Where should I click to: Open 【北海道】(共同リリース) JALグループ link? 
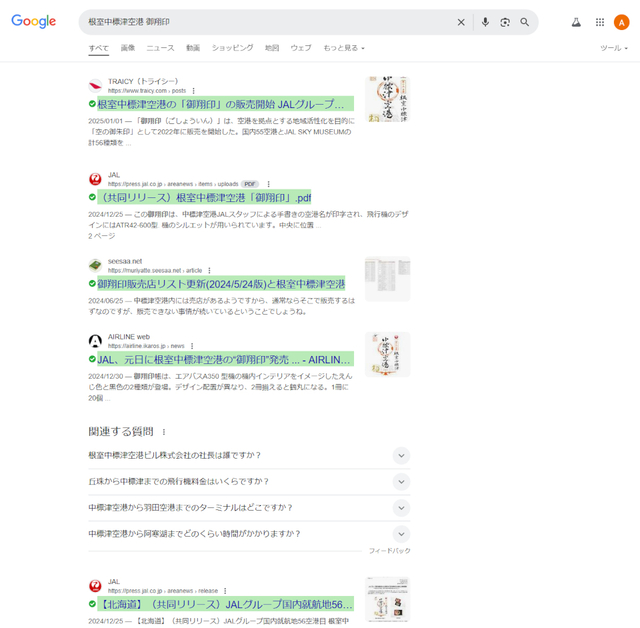[x=225, y=604]
